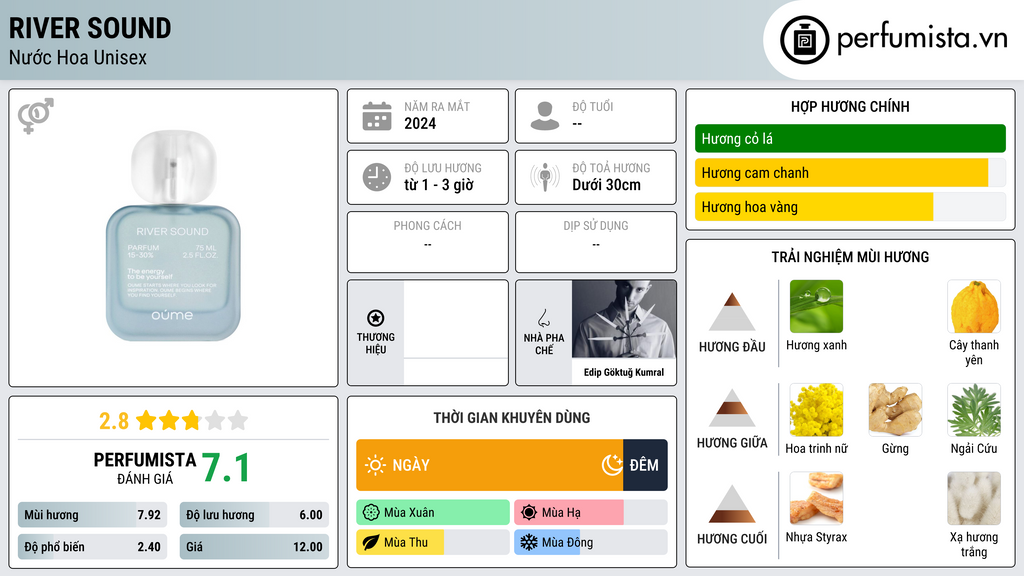Click the Hoa trinh nữ mimosa image
1024x576 pixels.
pyautogui.click(x=816, y=409)
